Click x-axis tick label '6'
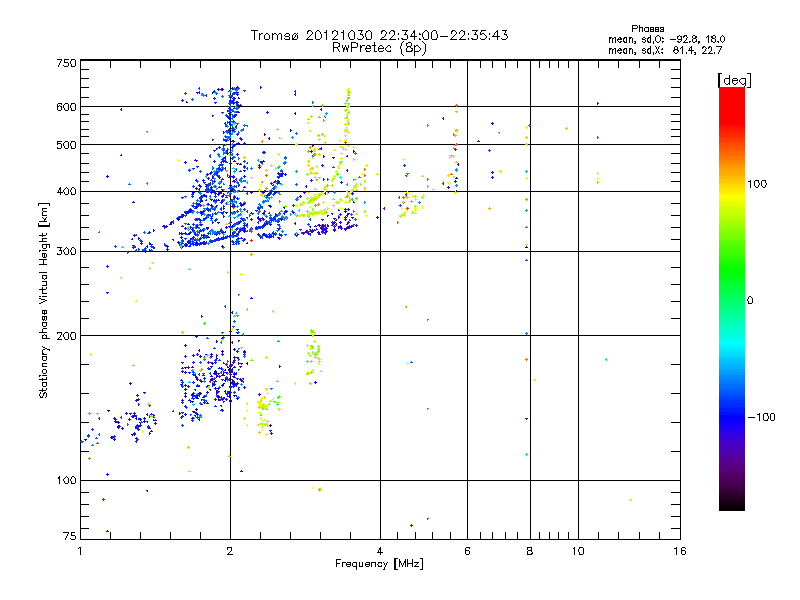 (467, 551)
